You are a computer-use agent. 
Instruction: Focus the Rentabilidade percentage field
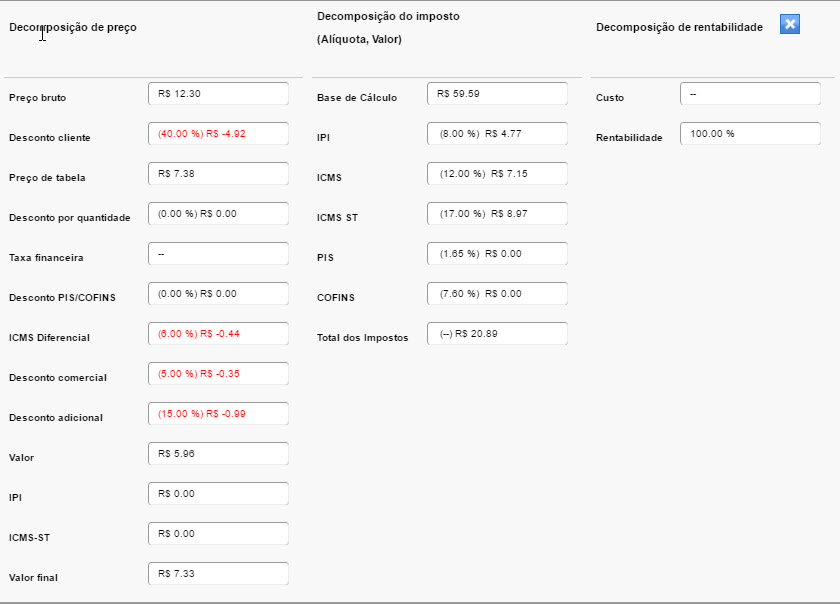tap(751, 134)
